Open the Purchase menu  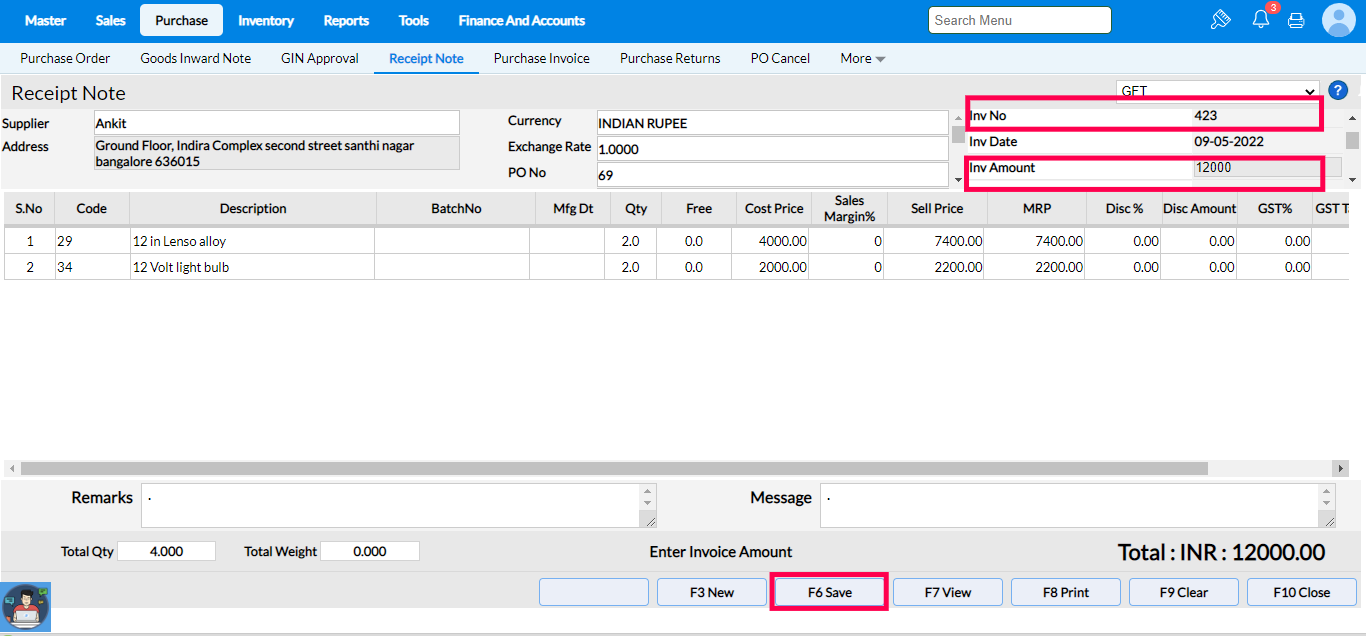[181, 20]
